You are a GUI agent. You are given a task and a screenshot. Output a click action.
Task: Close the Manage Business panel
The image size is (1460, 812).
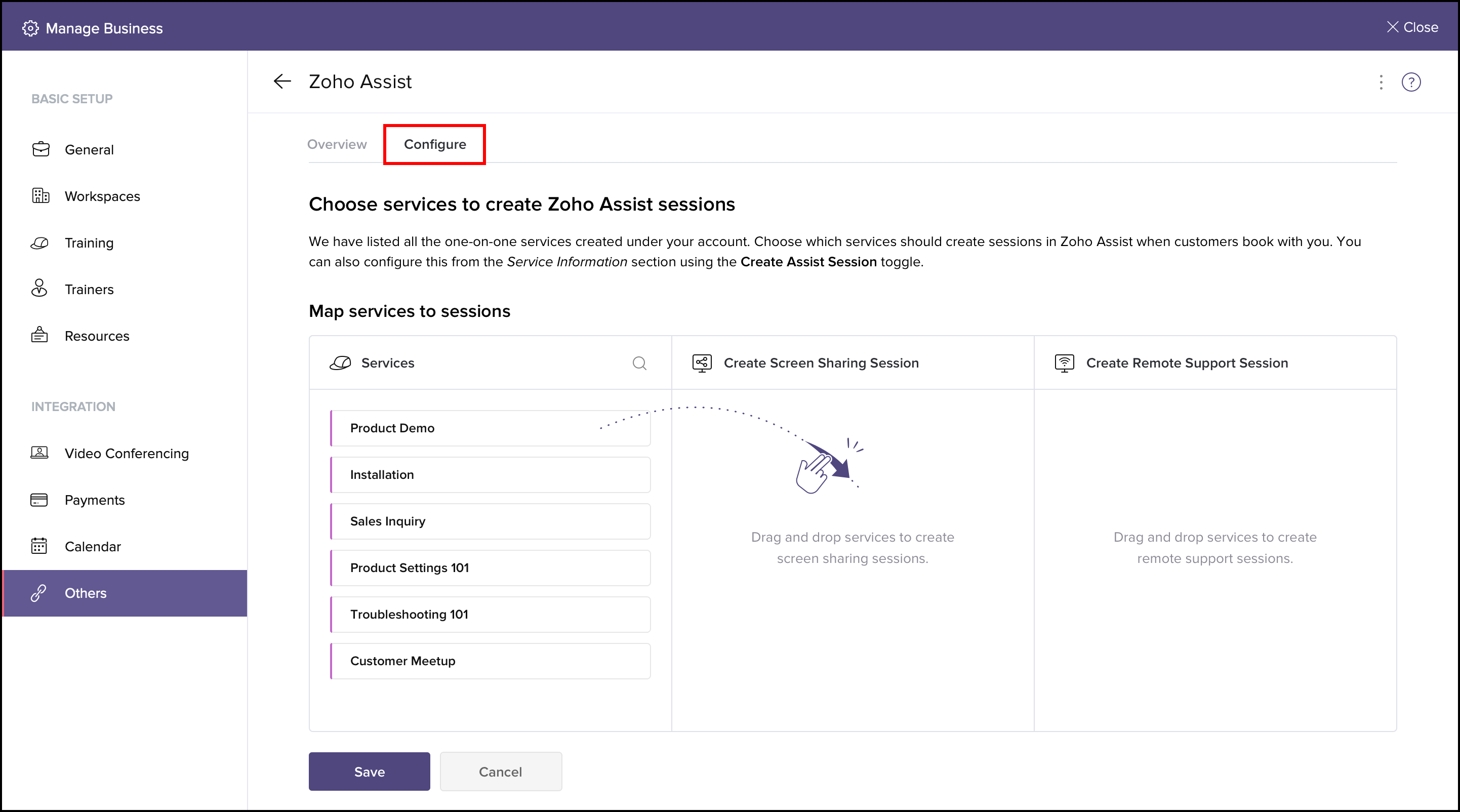1412,27
